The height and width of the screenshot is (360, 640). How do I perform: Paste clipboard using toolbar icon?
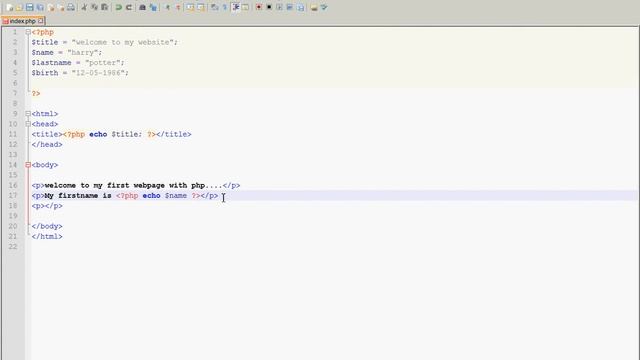tap(104, 7)
